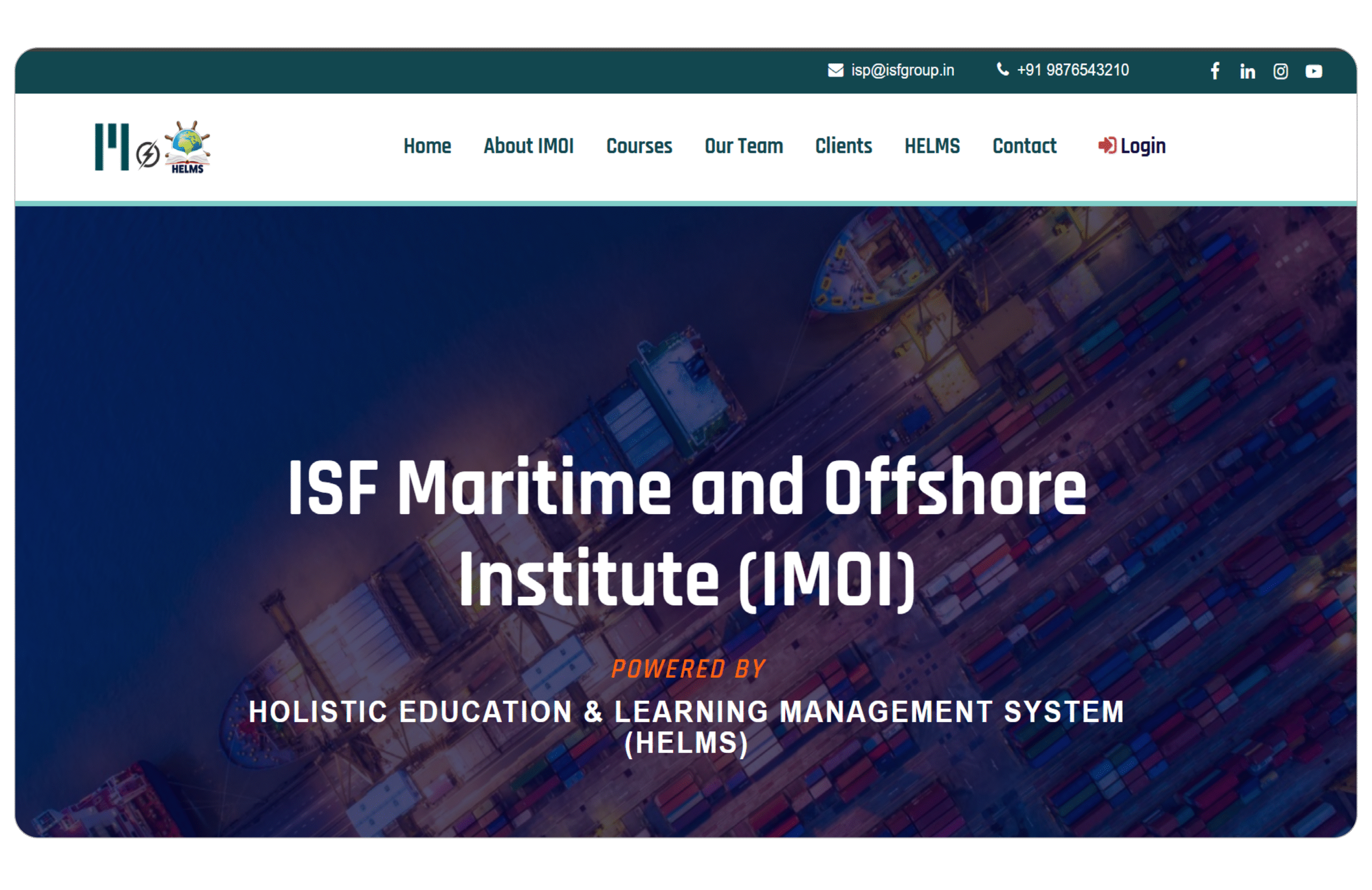Open the Facebook social icon
The width and height of the screenshot is (1372, 890).
(x=1214, y=71)
